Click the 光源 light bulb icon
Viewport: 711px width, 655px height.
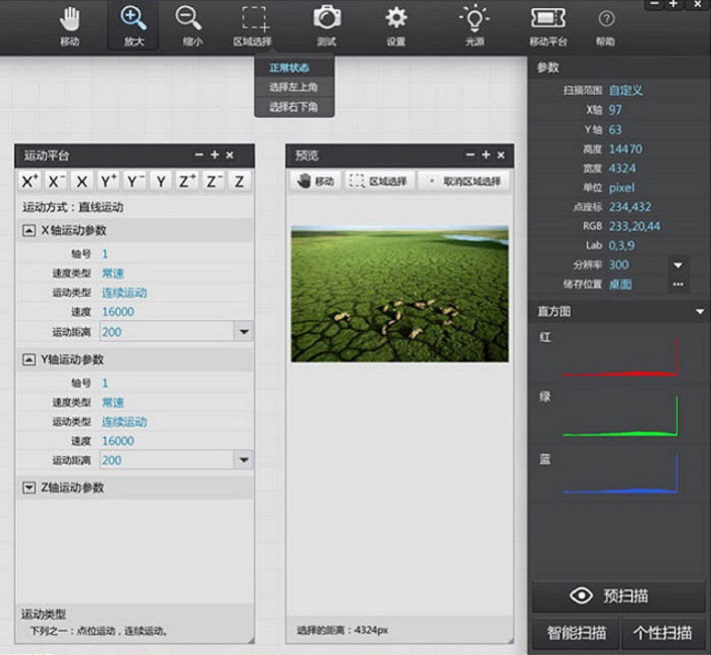tap(473, 25)
